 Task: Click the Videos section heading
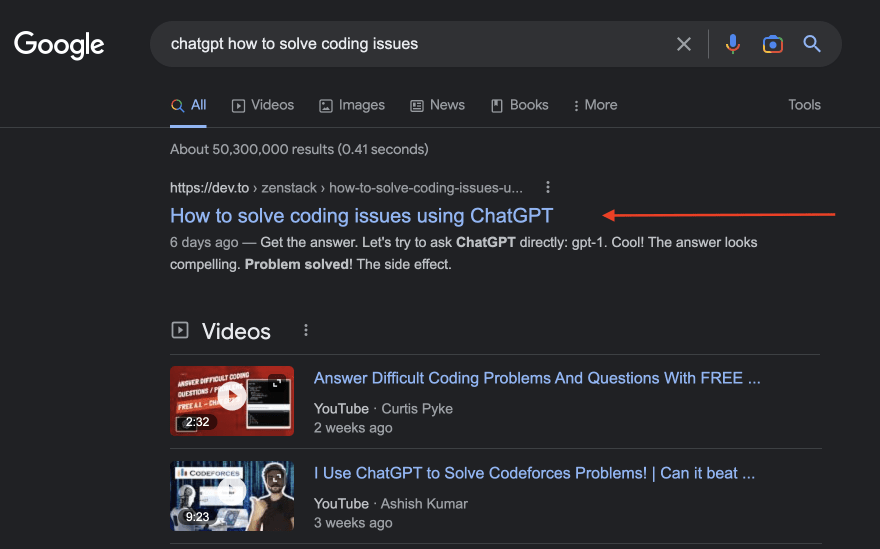[236, 331]
